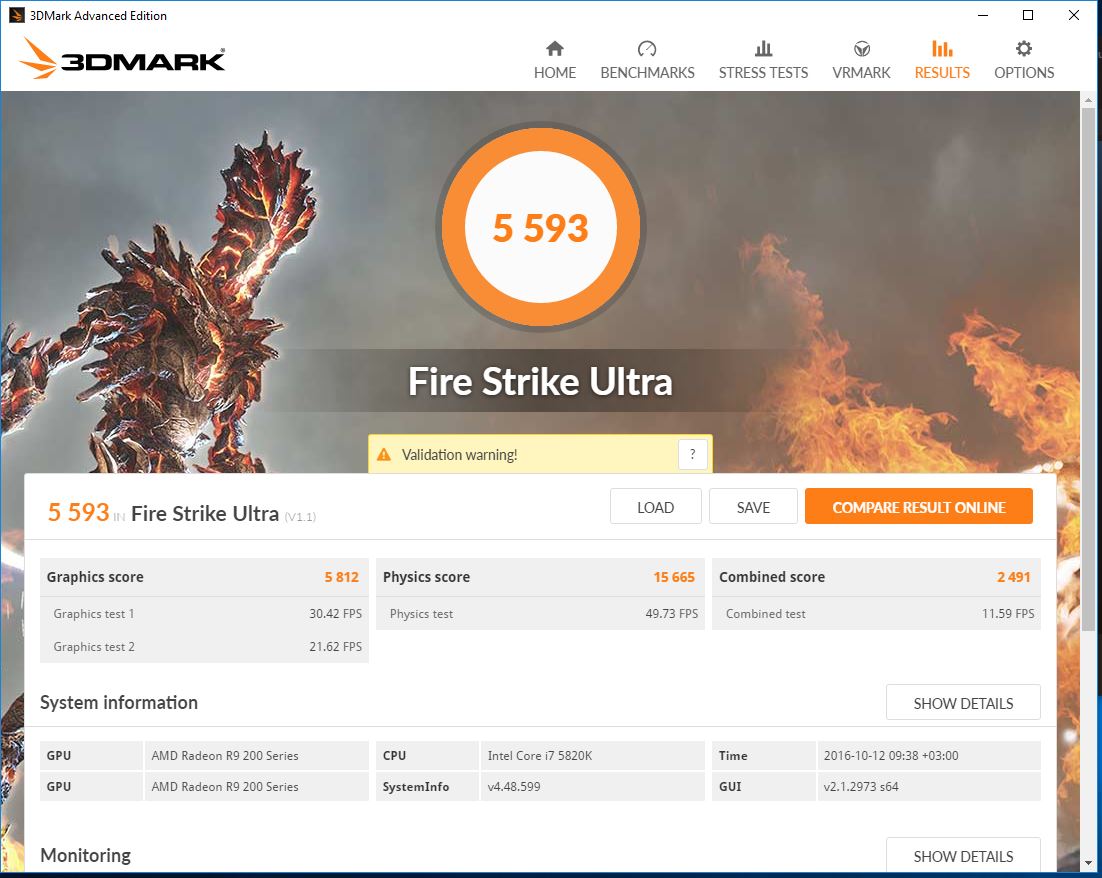Click the Validation warning banner
Screen dimensions: 1102x878
coord(540,455)
